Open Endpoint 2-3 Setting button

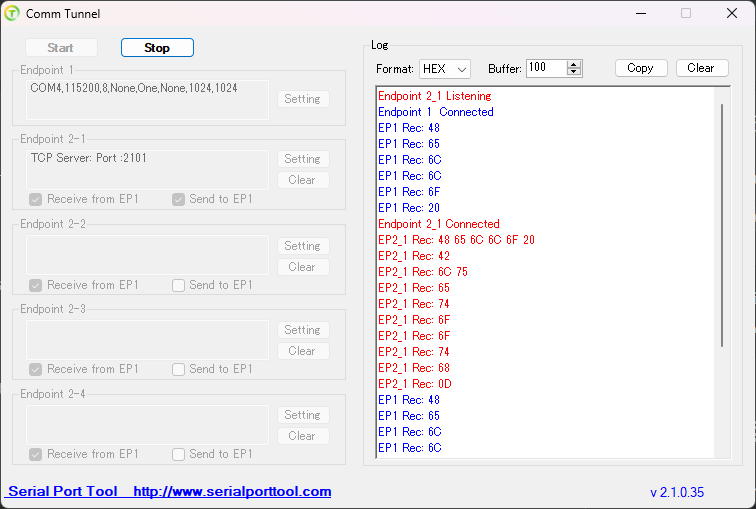(303, 330)
